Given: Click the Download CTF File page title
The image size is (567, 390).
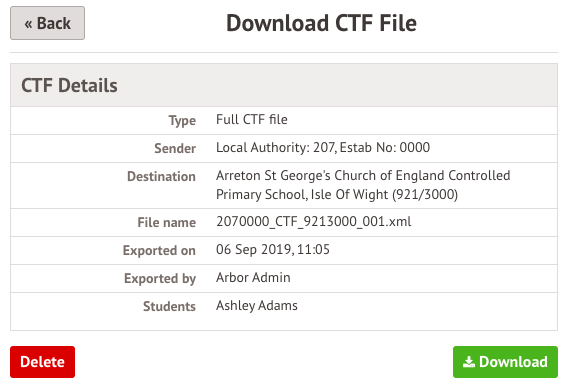Looking at the screenshot, I should (x=321, y=23).
